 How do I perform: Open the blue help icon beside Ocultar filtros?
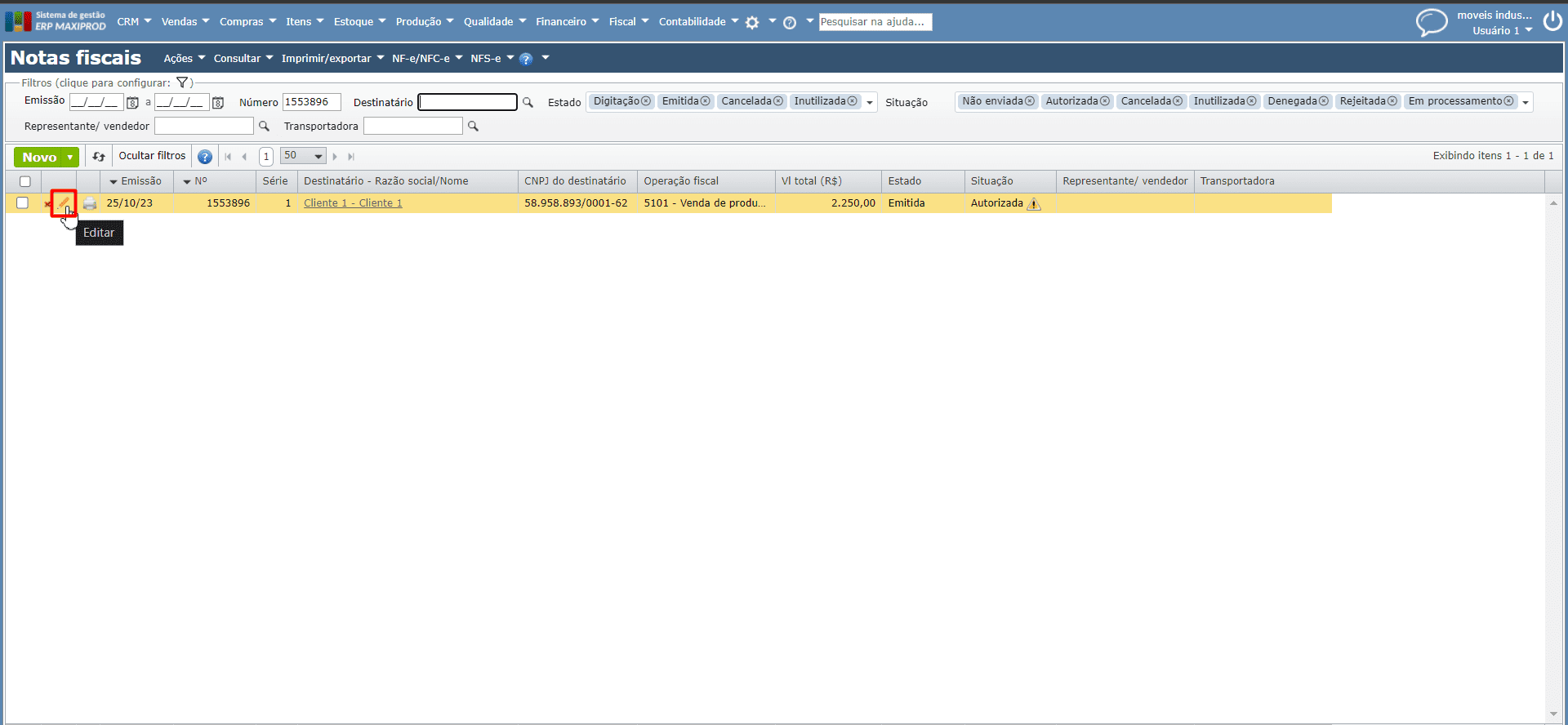205,157
